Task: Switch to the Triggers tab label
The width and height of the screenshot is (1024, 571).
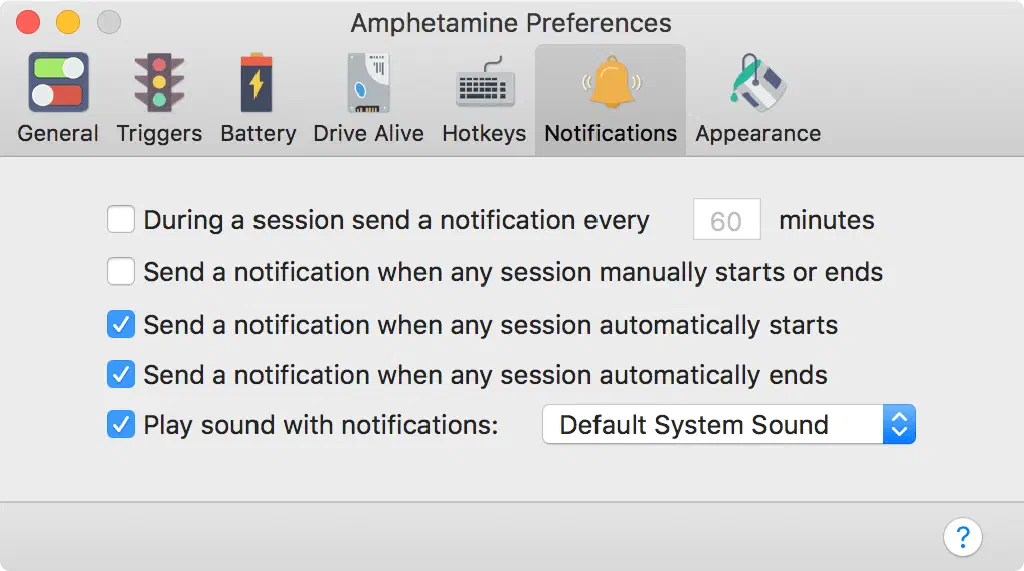Action: [159, 134]
